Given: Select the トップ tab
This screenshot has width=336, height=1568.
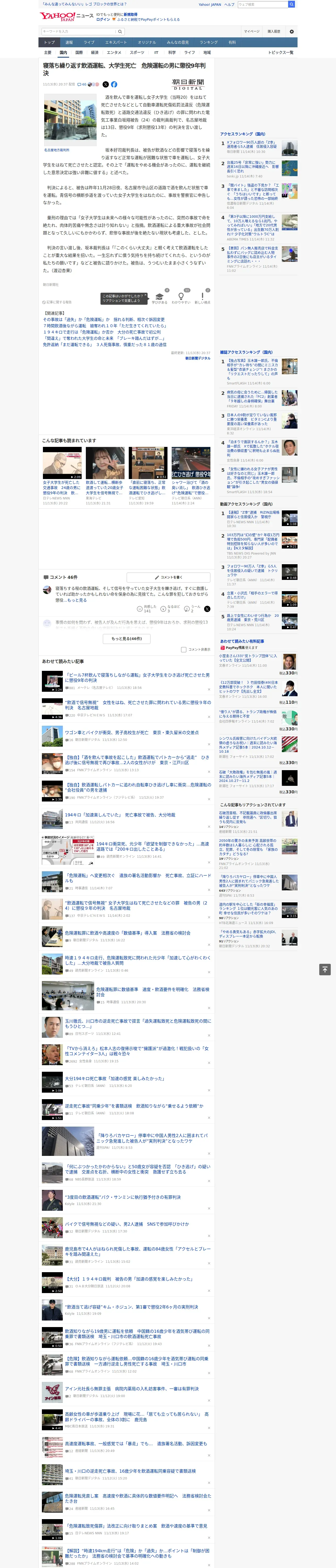Looking at the screenshot, I should (x=49, y=43).
